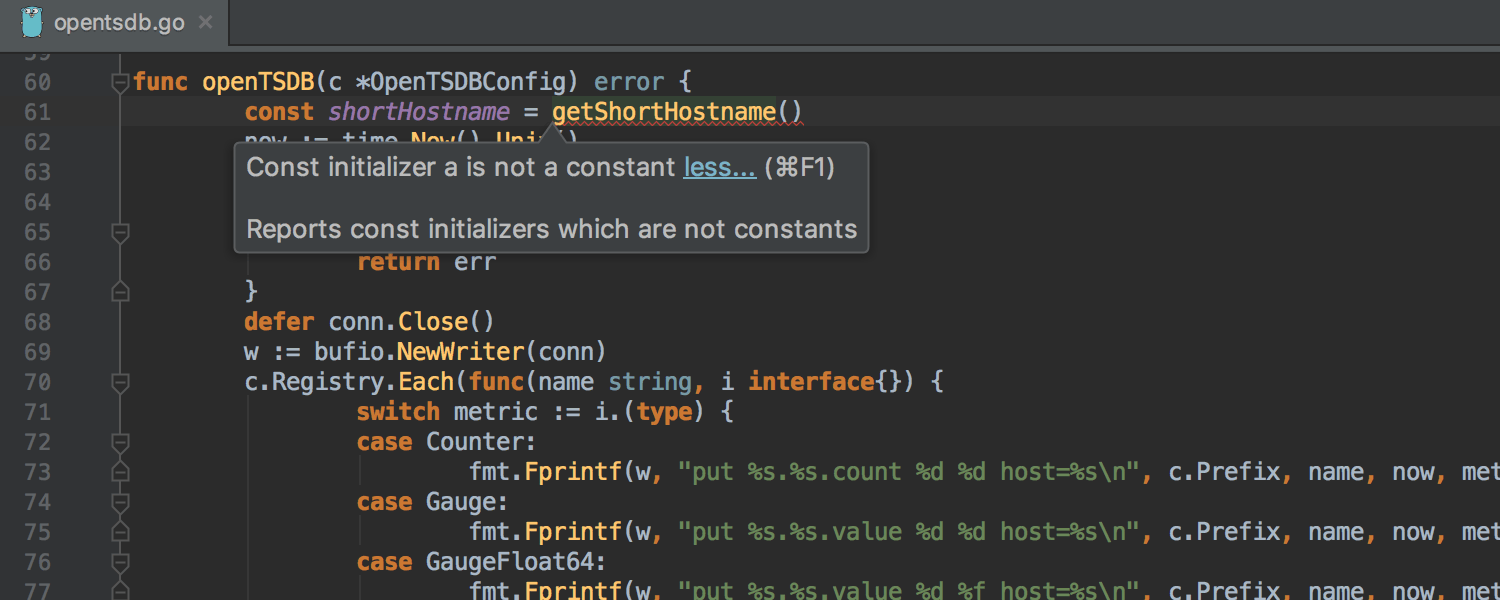
Task: Collapse the openTSDB function at line 60
Action: pos(120,82)
